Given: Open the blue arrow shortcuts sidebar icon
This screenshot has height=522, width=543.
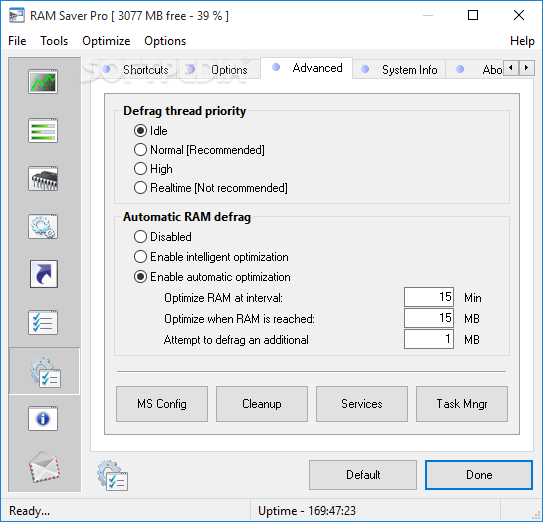Looking at the screenshot, I should pyautogui.click(x=44, y=274).
